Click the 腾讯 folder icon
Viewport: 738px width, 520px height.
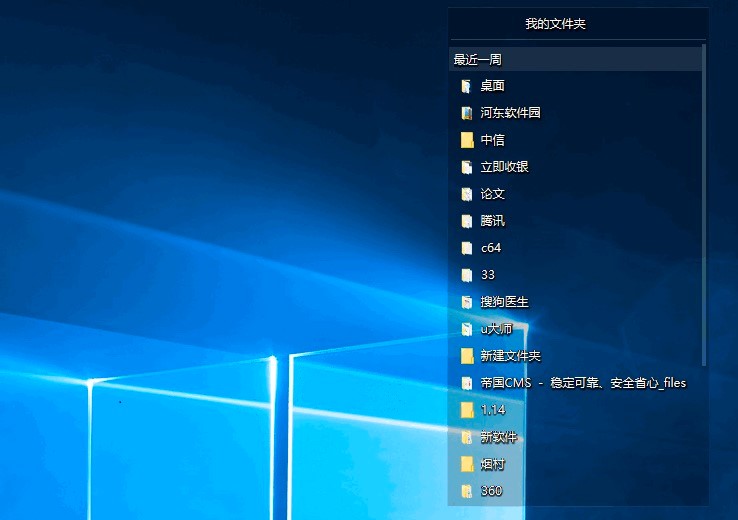point(466,221)
